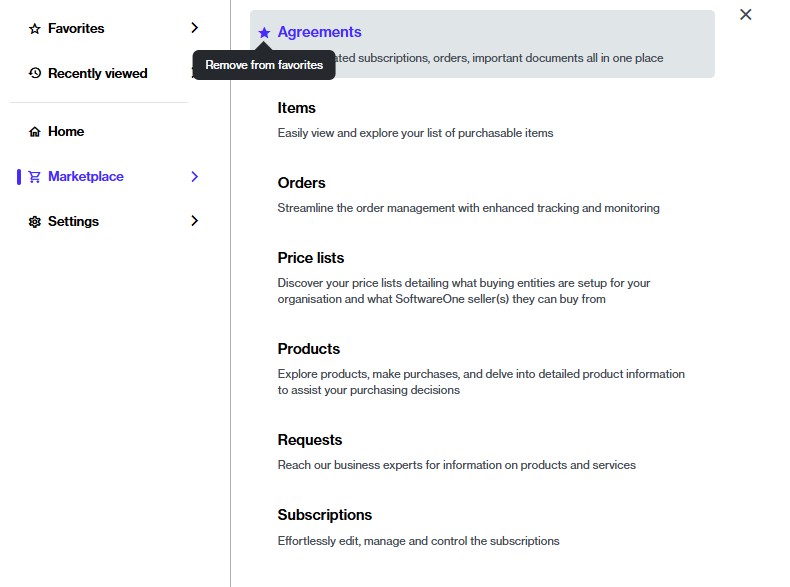Expand the Marketplace submenu chevron
This screenshot has width=790, height=587.
click(x=194, y=177)
